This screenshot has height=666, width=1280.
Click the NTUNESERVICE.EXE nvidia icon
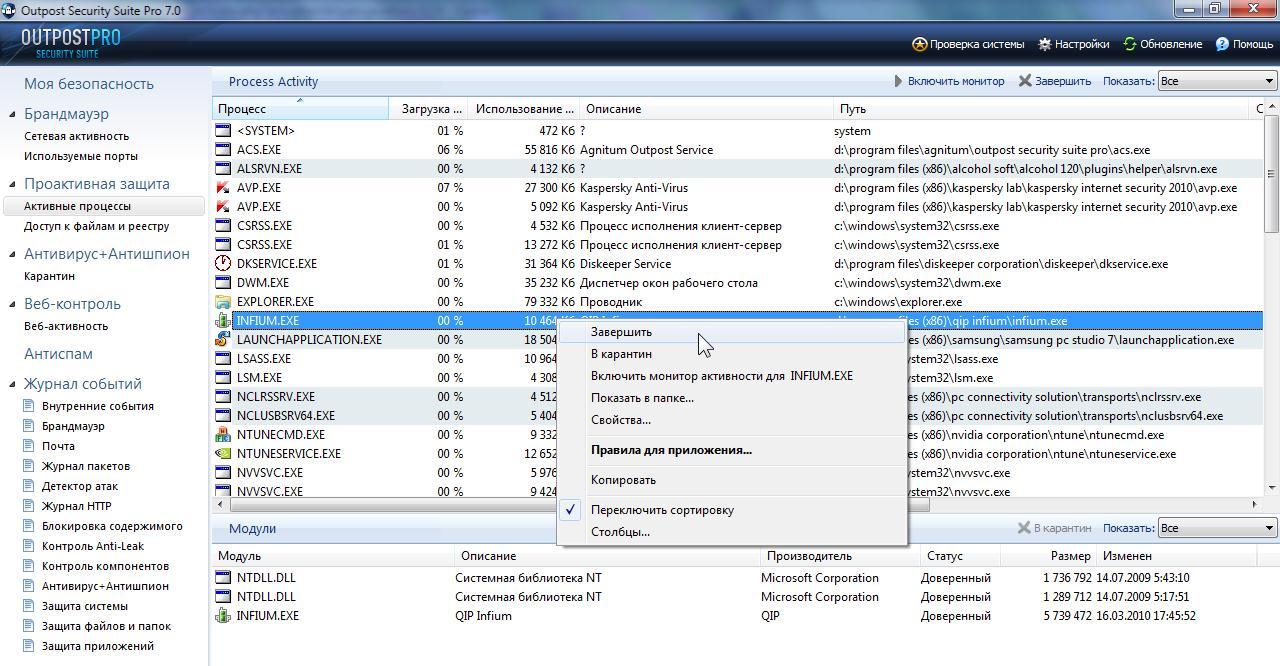coord(223,454)
